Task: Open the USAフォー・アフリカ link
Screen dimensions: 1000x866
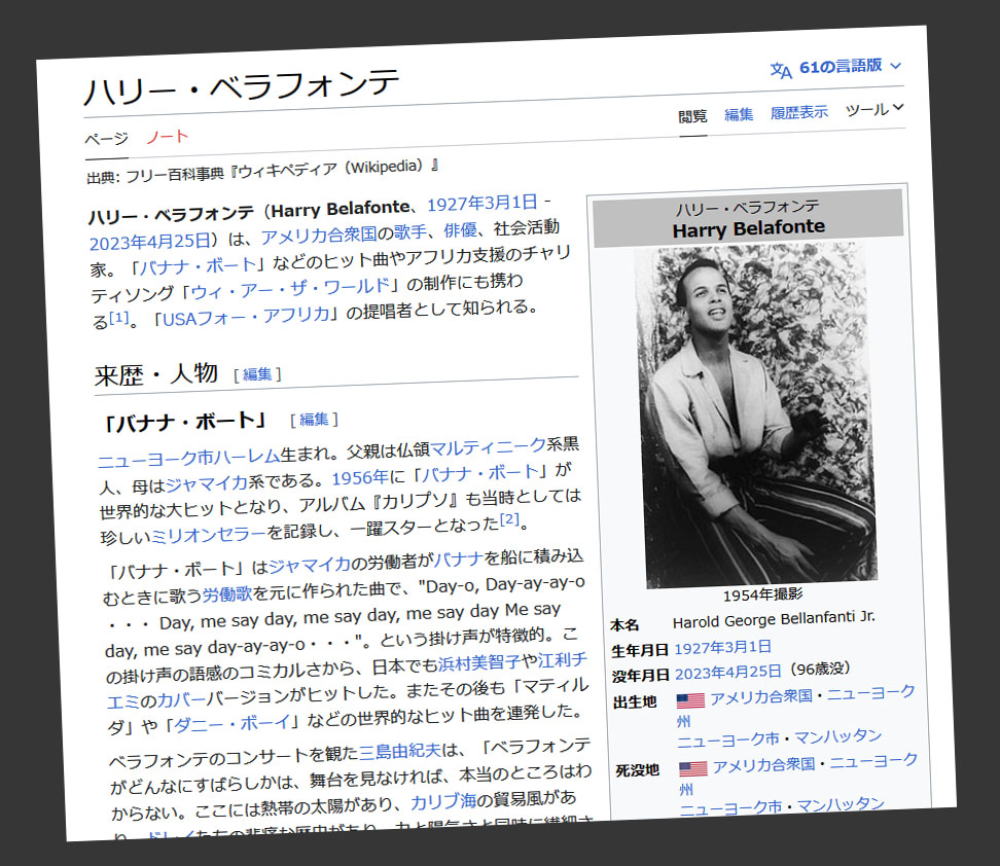Action: point(246,316)
